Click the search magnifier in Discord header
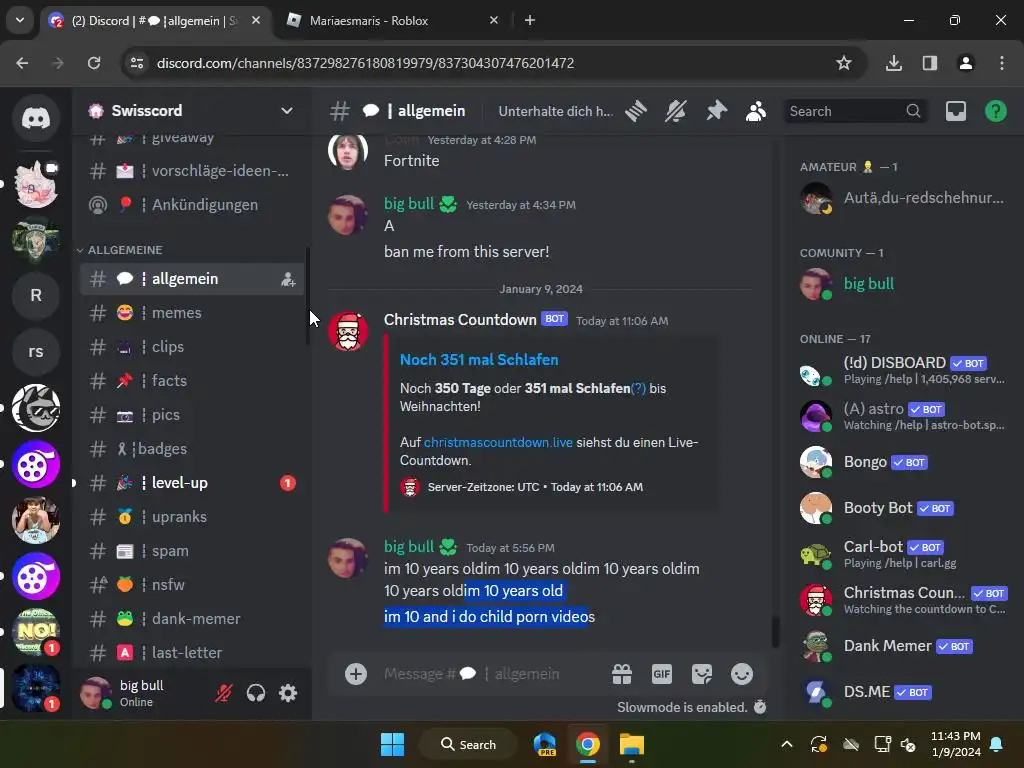The image size is (1024, 768). click(913, 111)
